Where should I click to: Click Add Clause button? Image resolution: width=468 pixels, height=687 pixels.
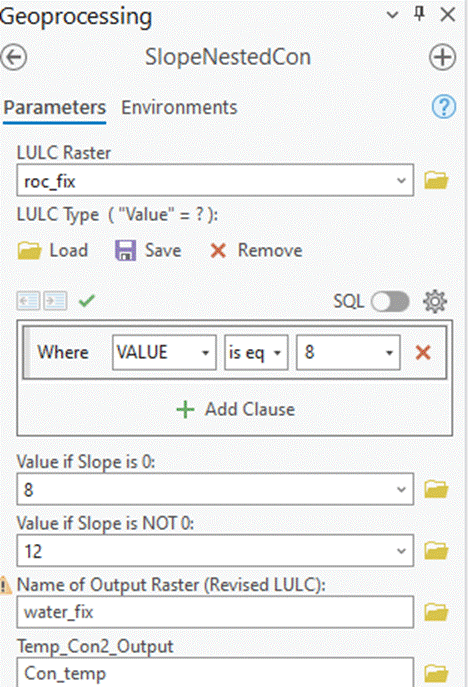[235, 409]
